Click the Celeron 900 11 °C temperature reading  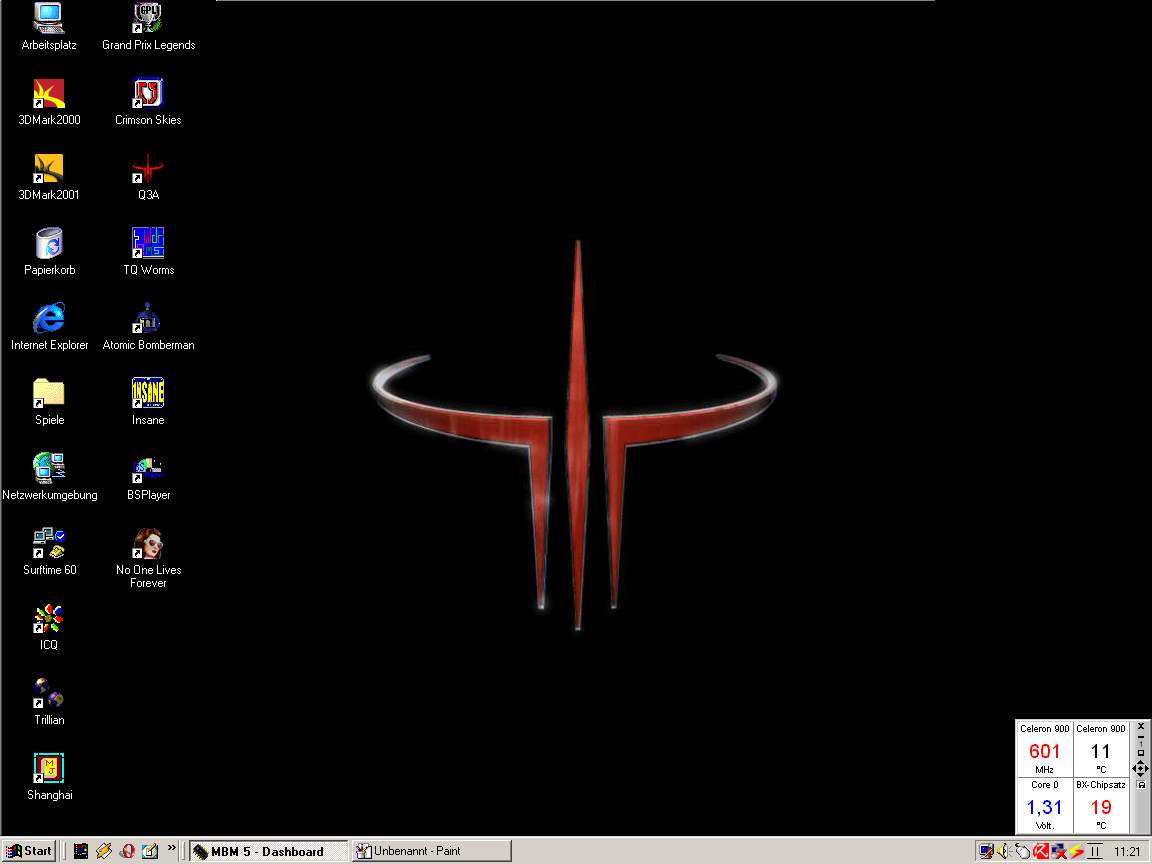(1101, 749)
